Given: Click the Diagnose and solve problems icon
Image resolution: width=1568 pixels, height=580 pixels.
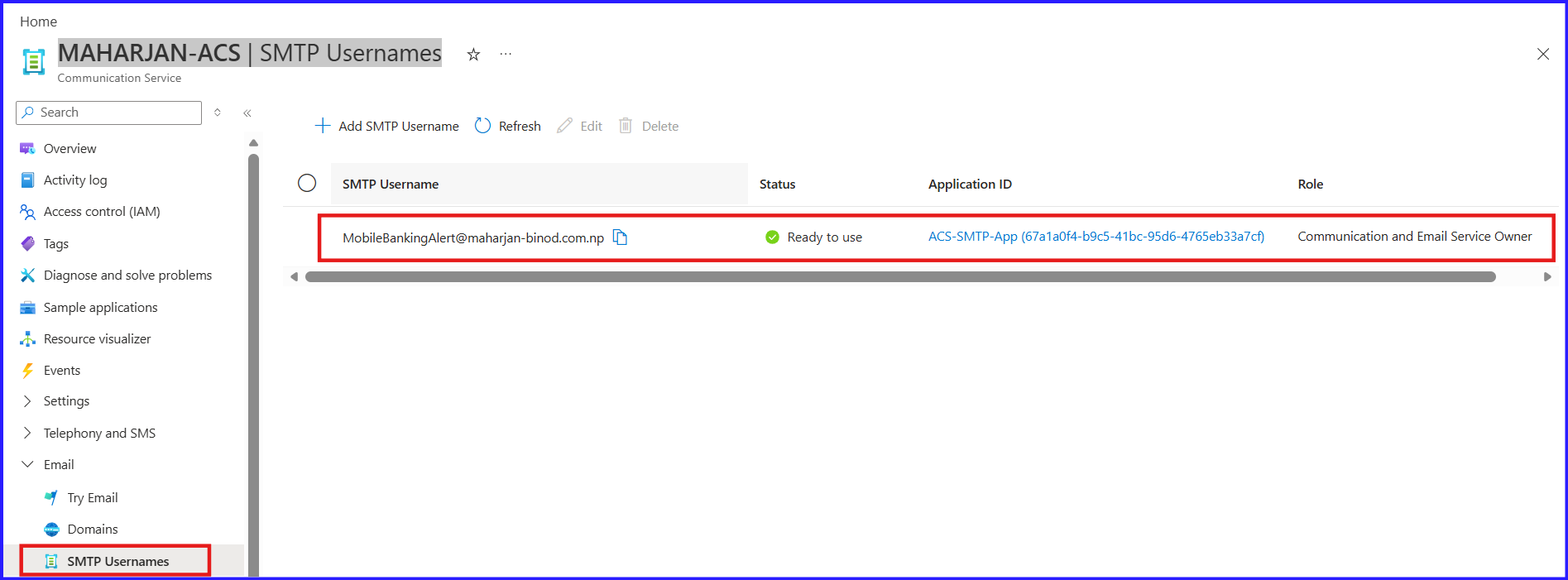Looking at the screenshot, I should click(x=27, y=276).
